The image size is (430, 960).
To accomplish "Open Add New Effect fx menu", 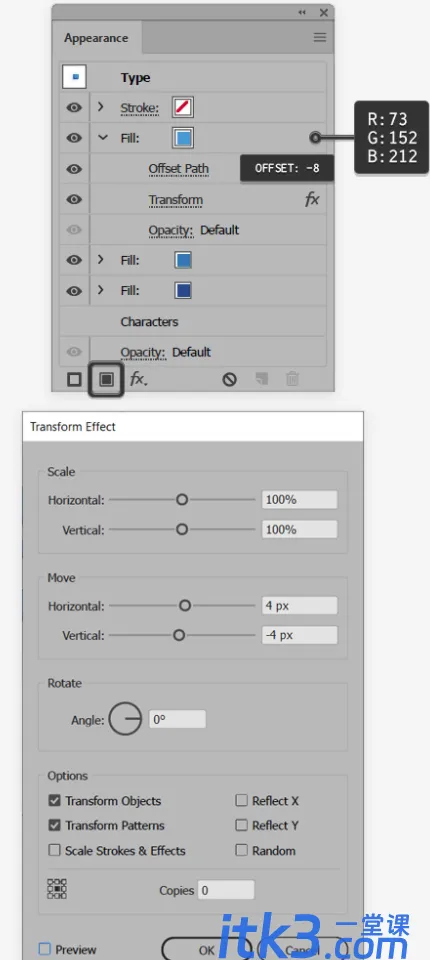I will [x=138, y=380].
